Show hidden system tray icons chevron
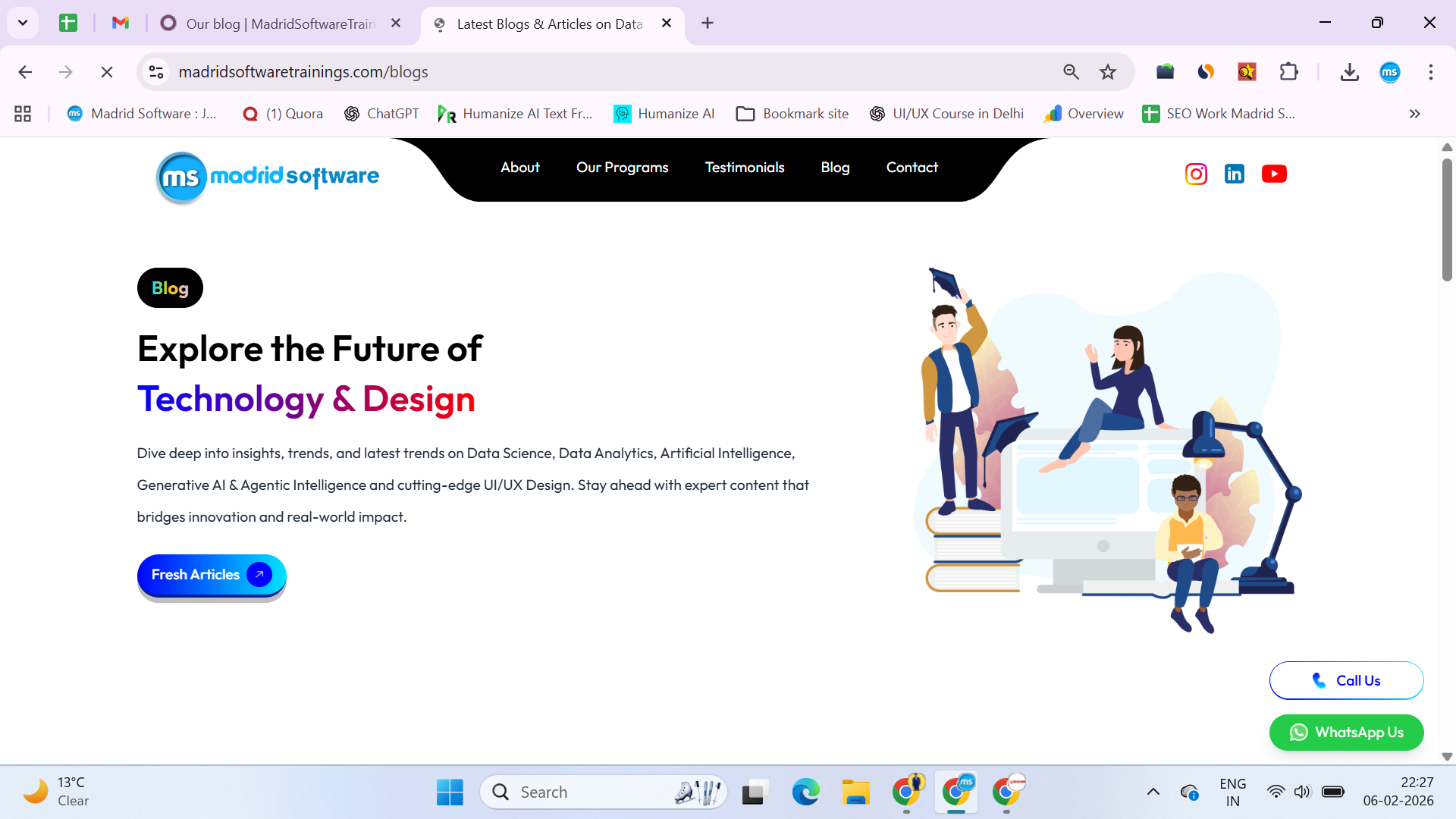Viewport: 1456px width, 819px height. pyautogui.click(x=1153, y=792)
